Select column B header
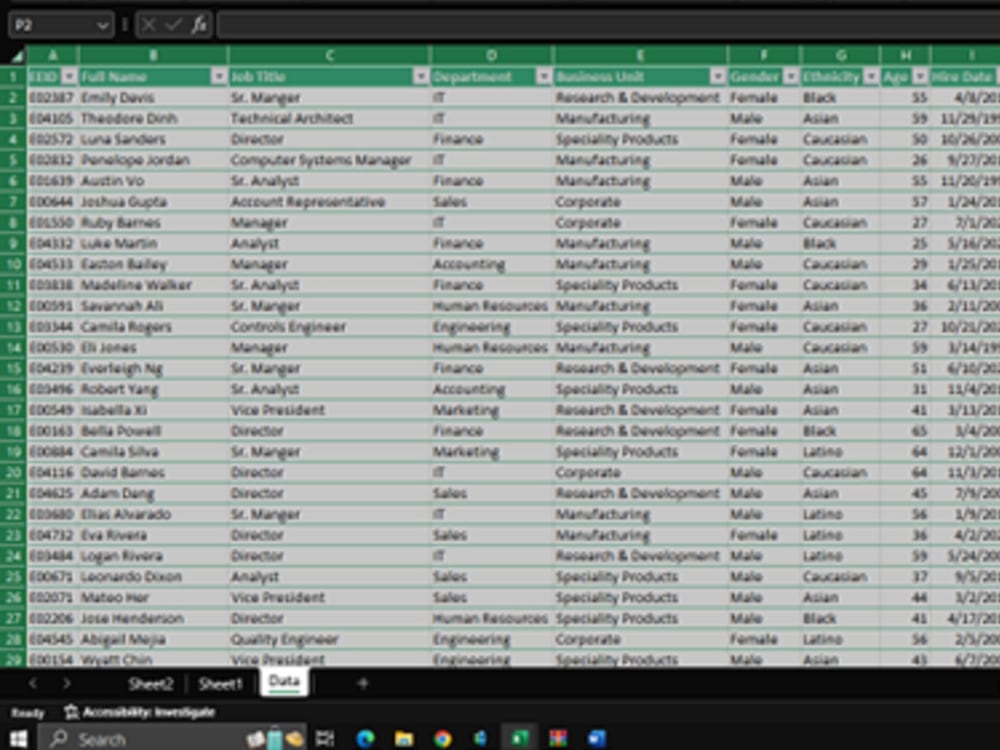1000x750 pixels. pyautogui.click(x=153, y=55)
